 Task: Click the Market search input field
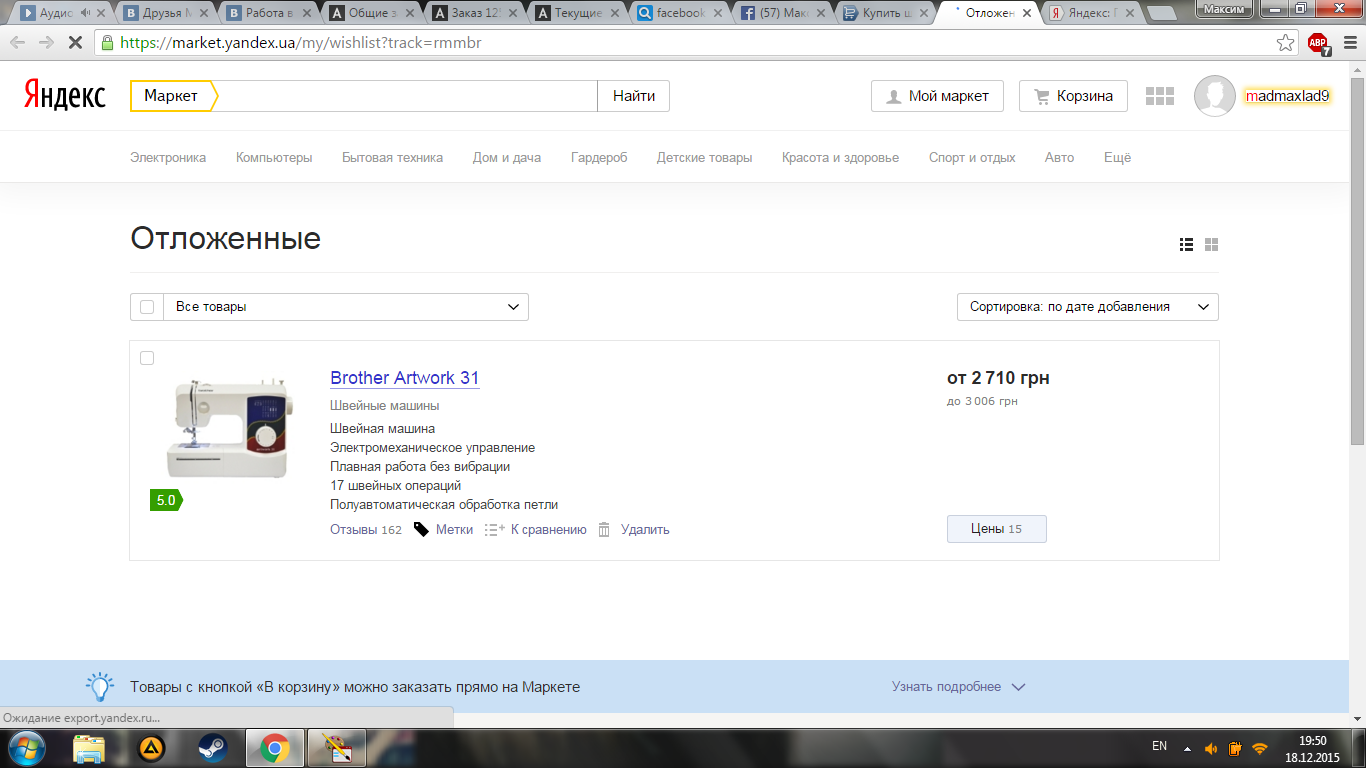pos(407,96)
